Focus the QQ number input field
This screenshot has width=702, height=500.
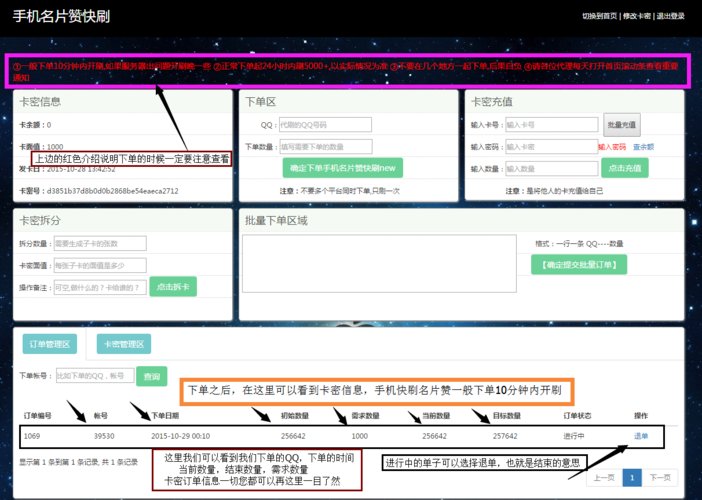[325, 125]
